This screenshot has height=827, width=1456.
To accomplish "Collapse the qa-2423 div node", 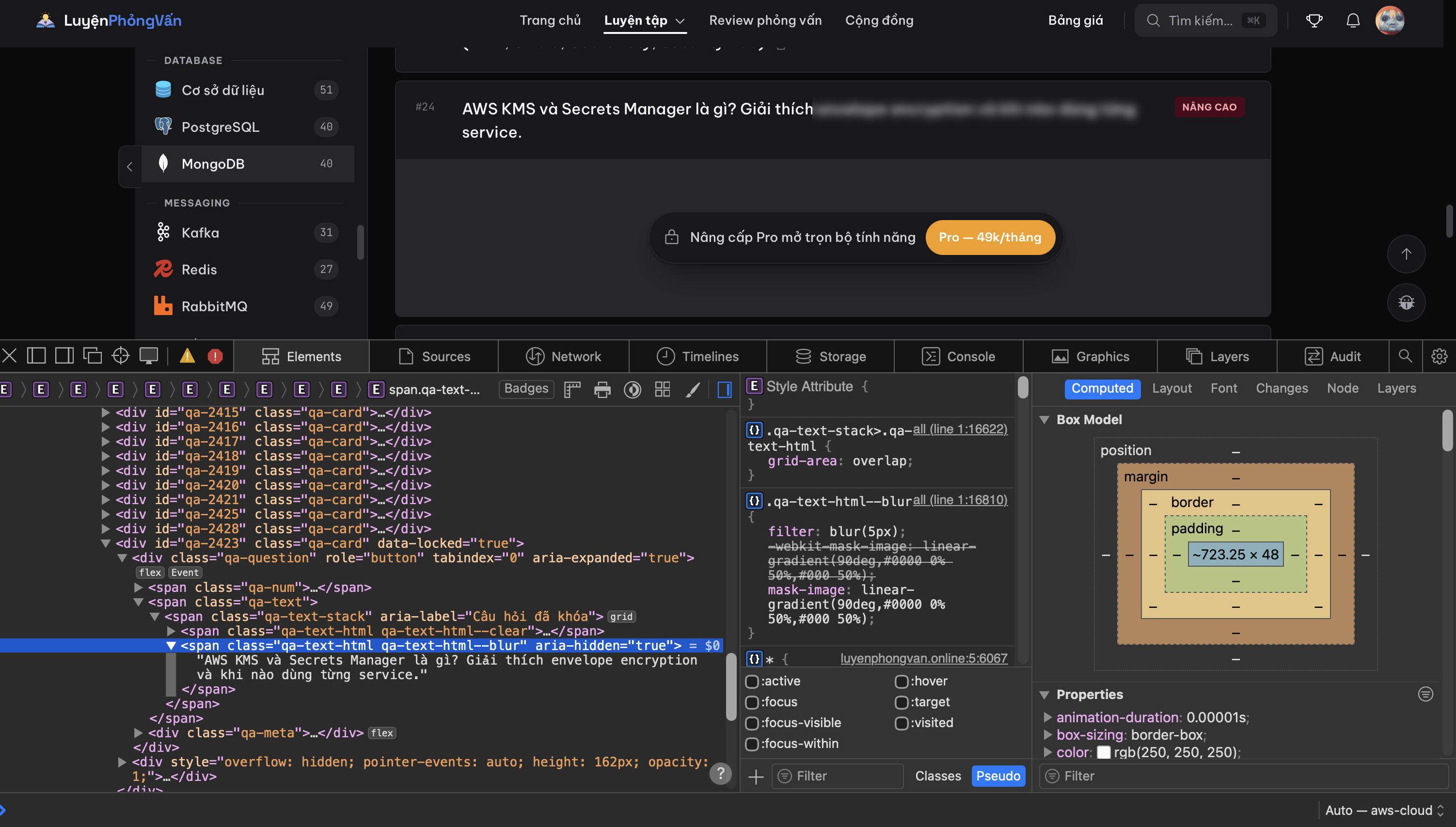I will [x=106, y=543].
